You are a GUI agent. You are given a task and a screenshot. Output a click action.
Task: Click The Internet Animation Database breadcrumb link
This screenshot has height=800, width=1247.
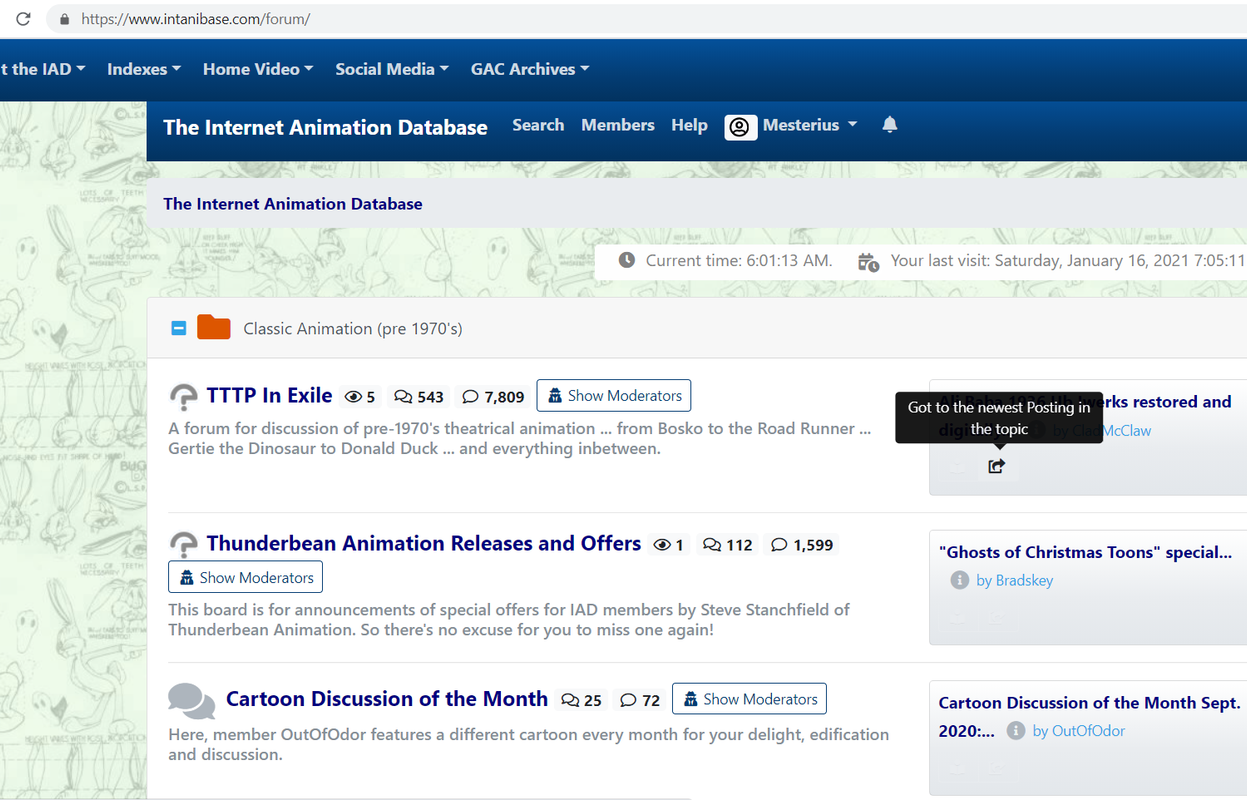293,204
